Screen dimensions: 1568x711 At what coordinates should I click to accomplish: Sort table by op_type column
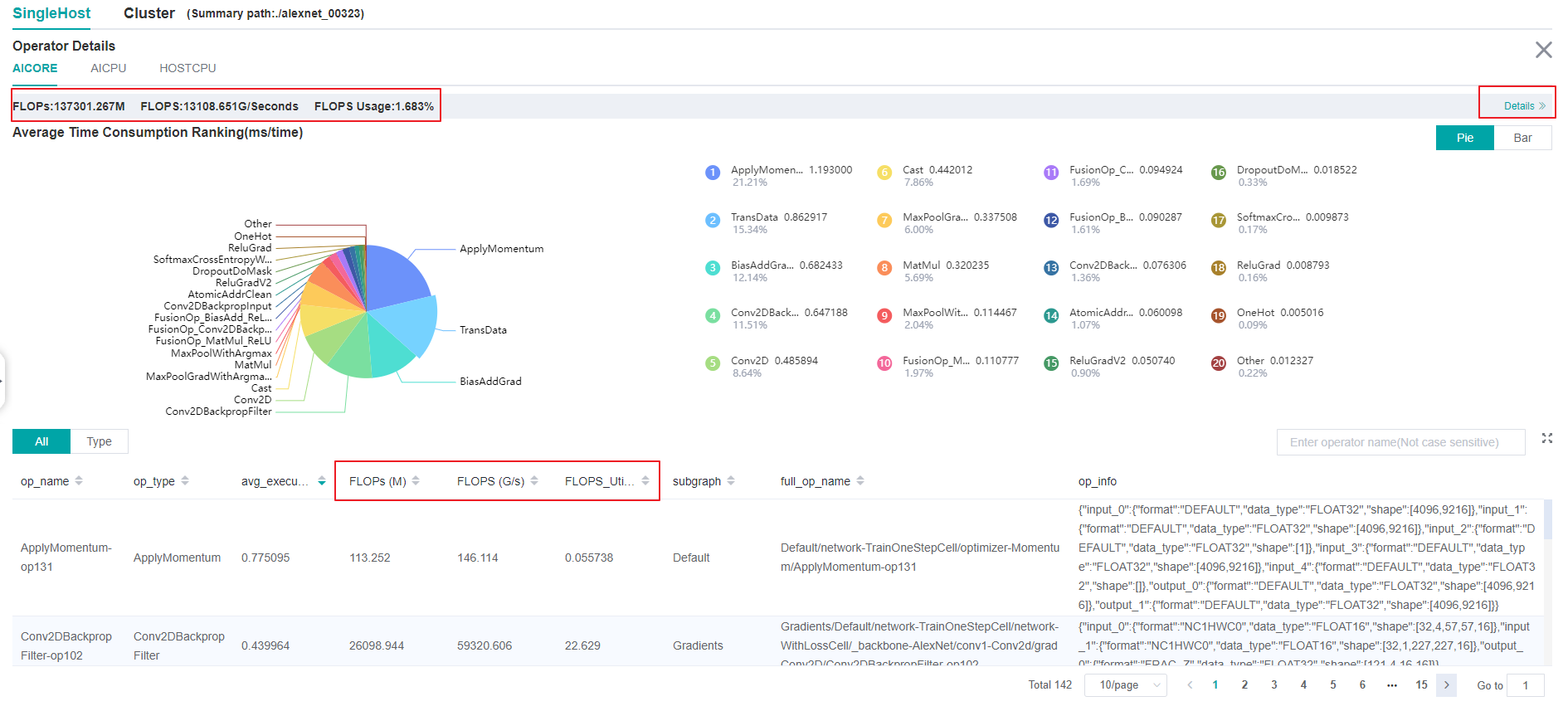point(185,481)
